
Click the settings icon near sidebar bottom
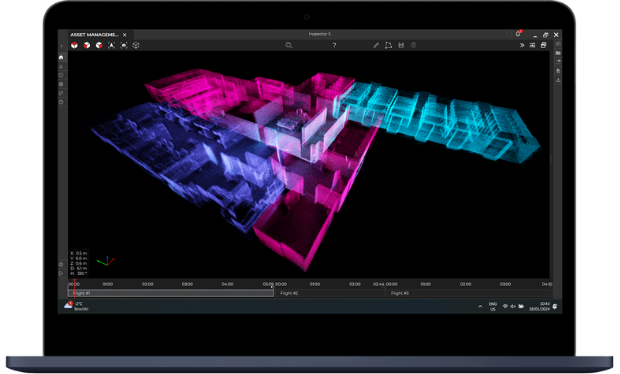pos(61,264)
